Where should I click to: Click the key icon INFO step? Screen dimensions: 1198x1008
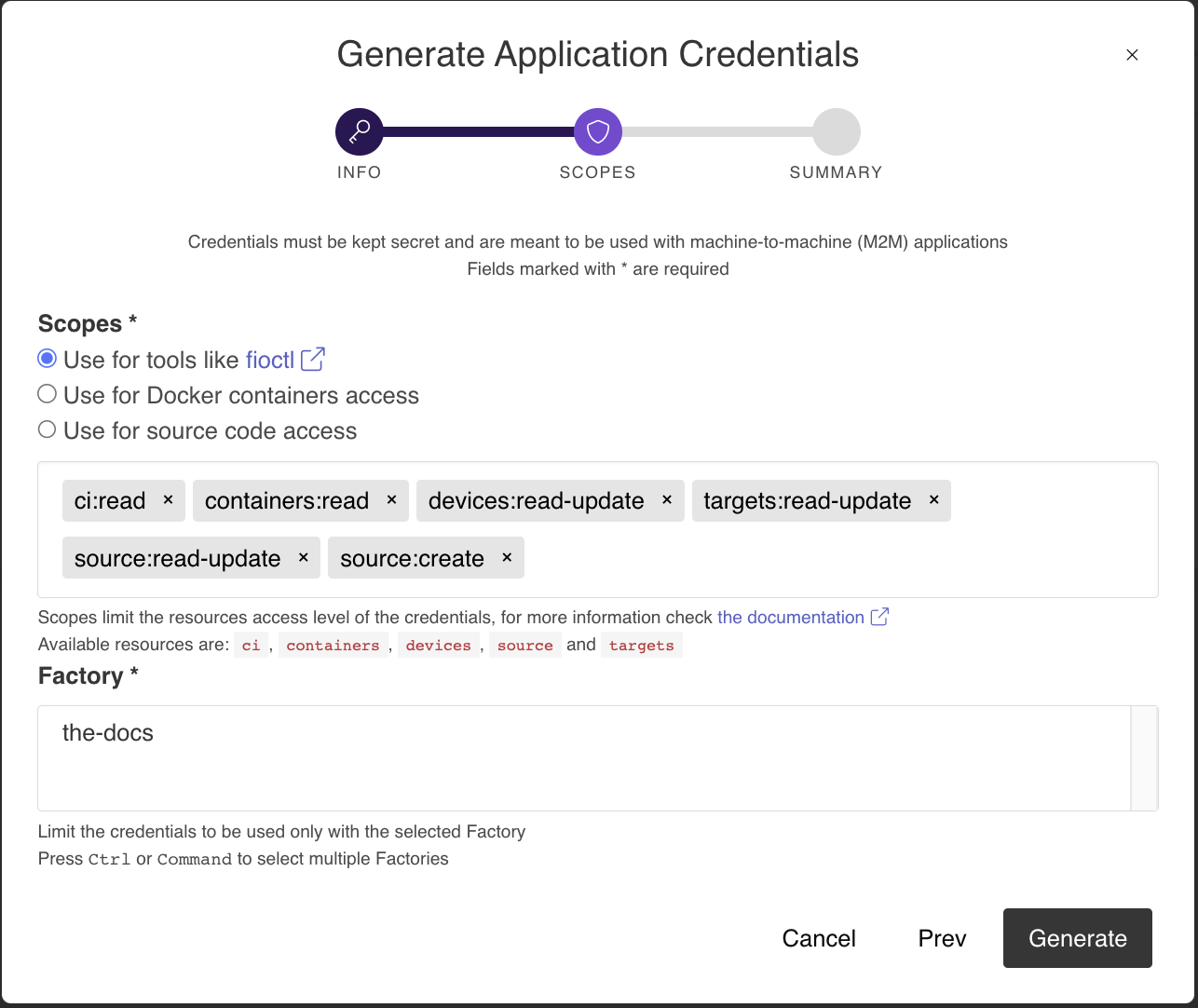(x=360, y=132)
